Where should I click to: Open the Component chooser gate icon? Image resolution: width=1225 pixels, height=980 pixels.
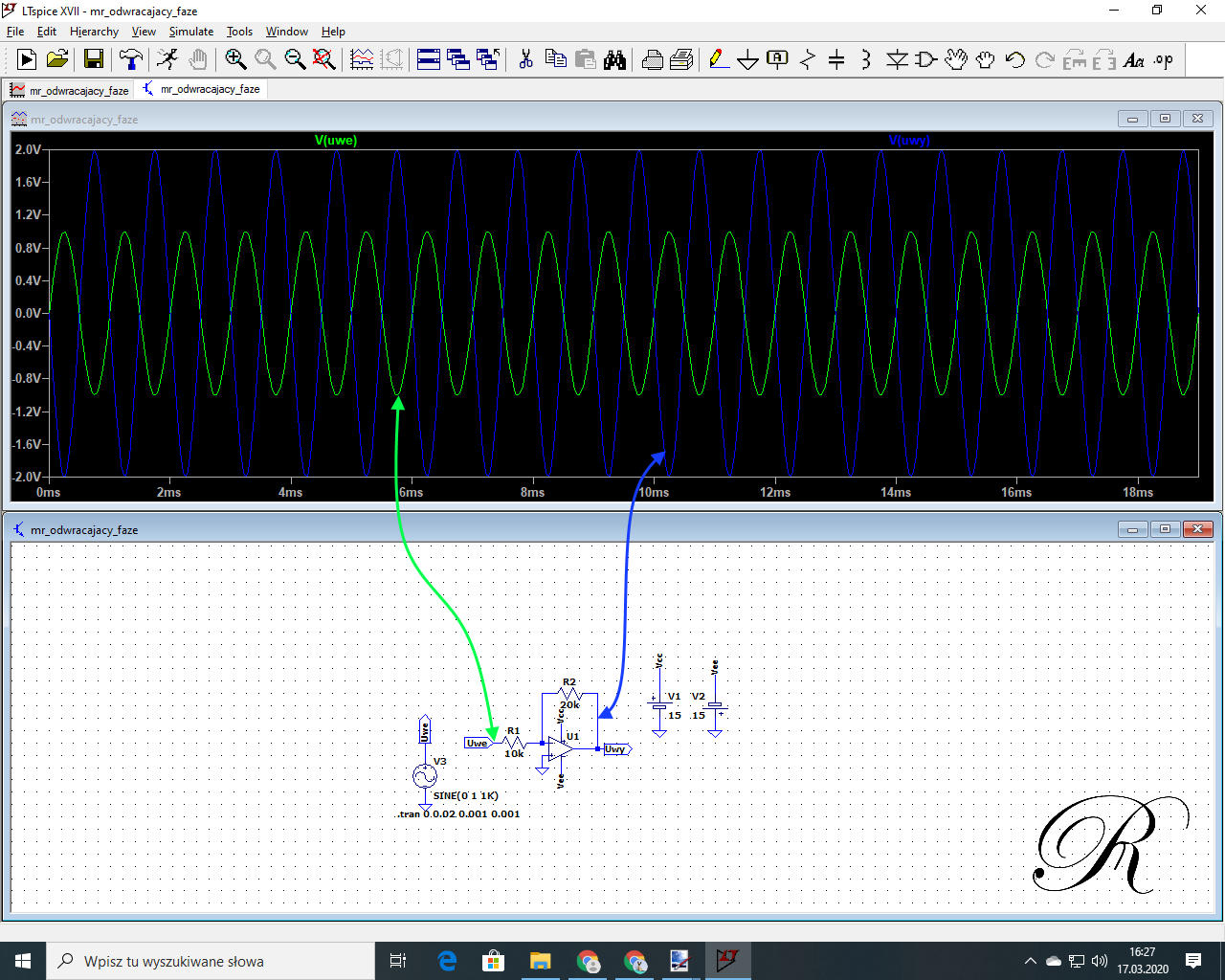click(x=926, y=59)
